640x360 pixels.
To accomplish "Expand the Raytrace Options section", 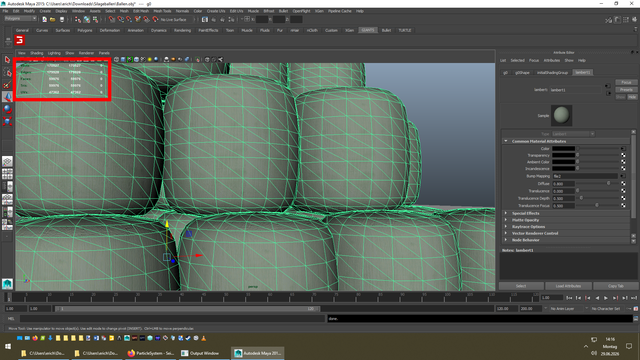I will pos(506,227).
